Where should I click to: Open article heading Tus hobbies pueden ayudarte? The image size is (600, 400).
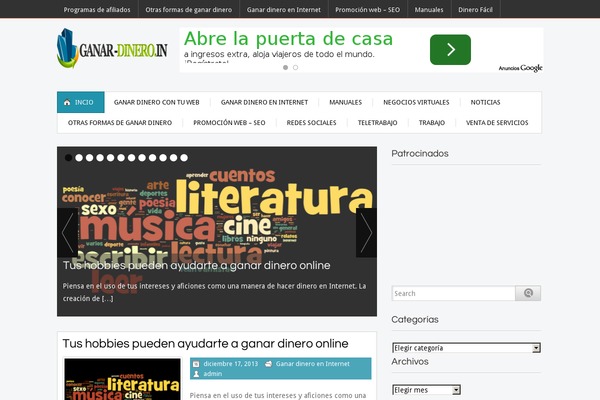coord(205,343)
